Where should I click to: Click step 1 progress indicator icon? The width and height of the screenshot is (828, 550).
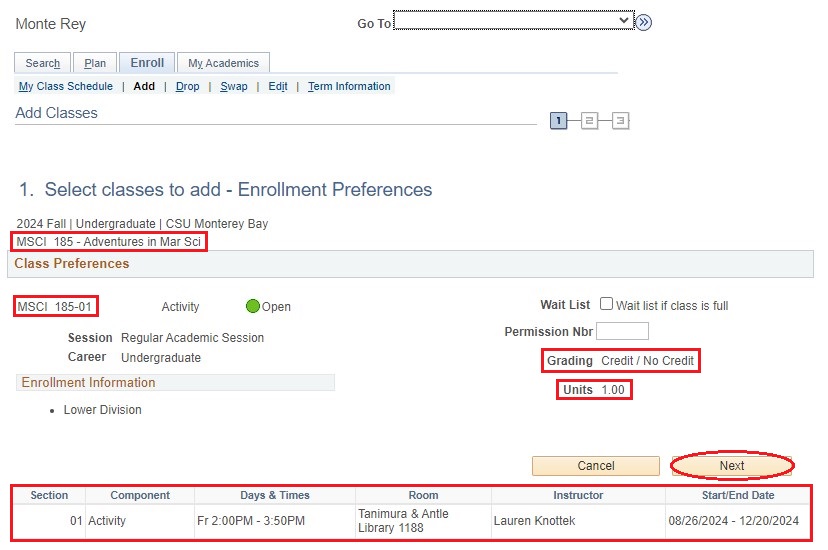click(559, 121)
